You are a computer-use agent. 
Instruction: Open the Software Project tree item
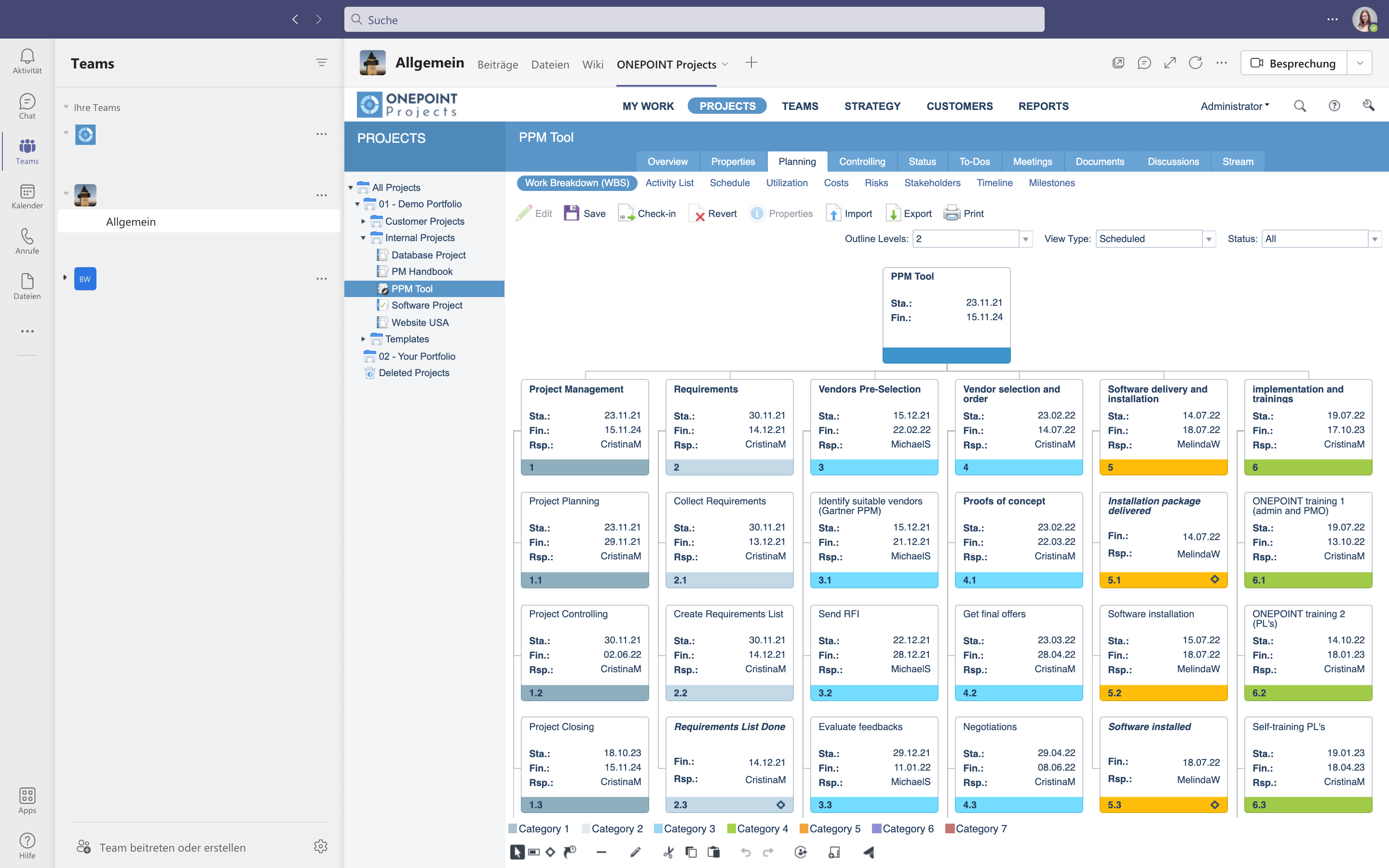coord(426,305)
